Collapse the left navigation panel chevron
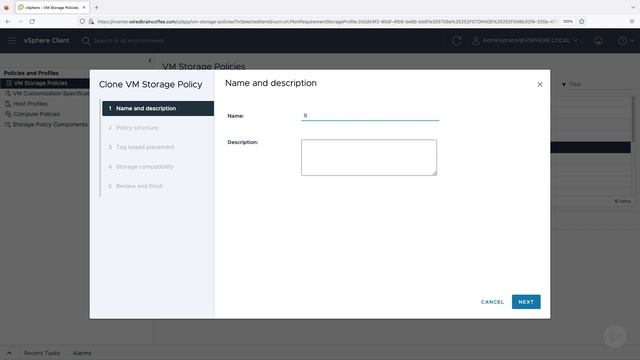Image resolution: width=640 pixels, height=360 pixels. (150, 60)
